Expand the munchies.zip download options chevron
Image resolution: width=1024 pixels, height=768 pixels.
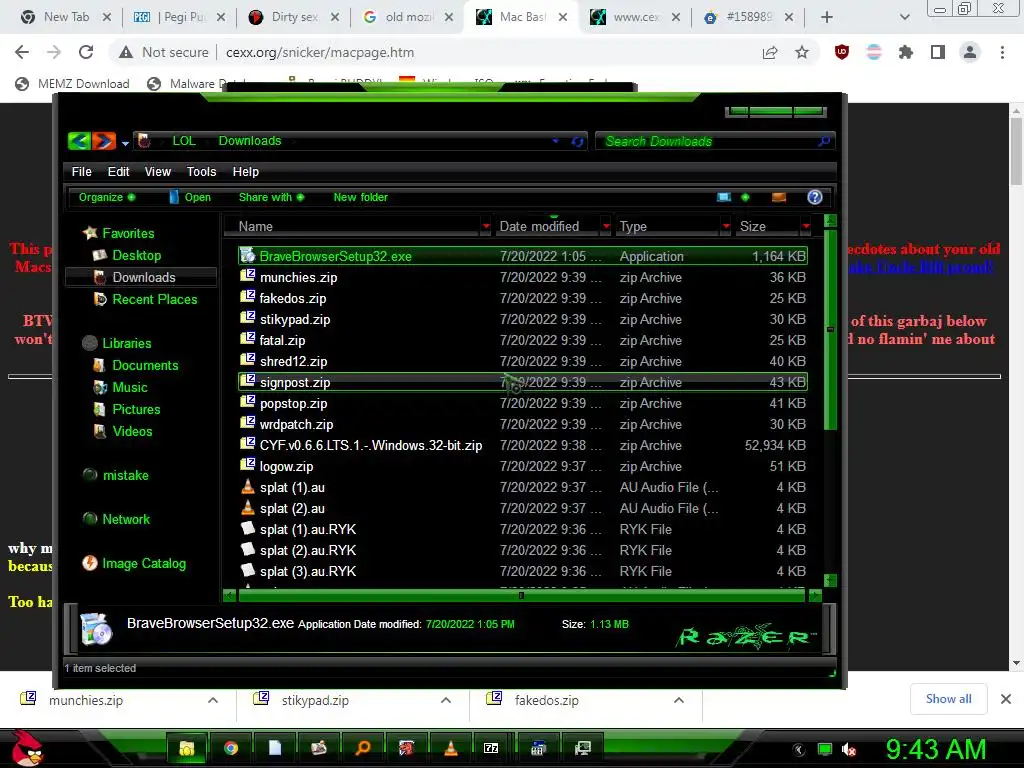point(213,700)
